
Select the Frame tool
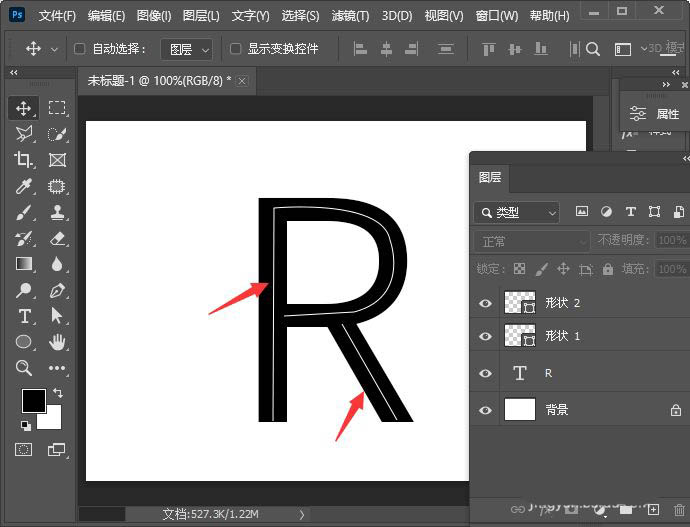(x=57, y=160)
